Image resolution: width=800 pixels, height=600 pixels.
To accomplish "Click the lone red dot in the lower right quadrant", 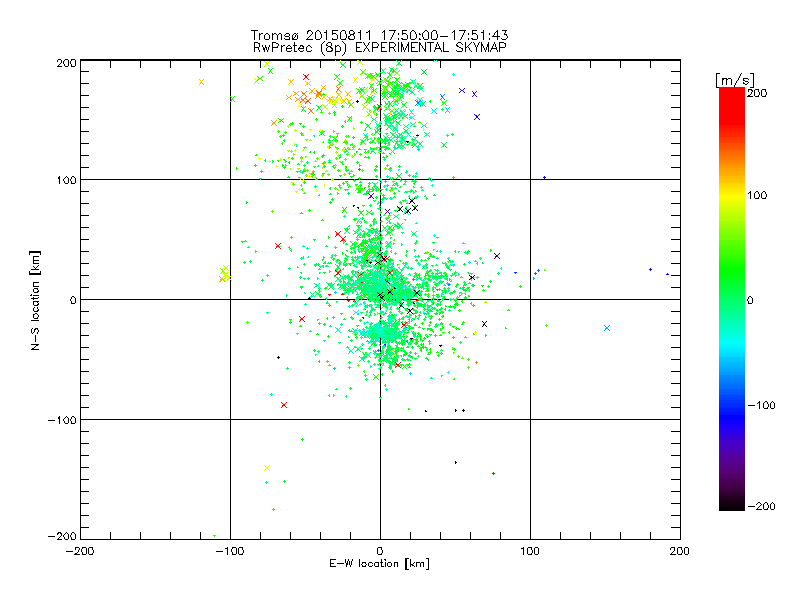I will click(493, 473).
